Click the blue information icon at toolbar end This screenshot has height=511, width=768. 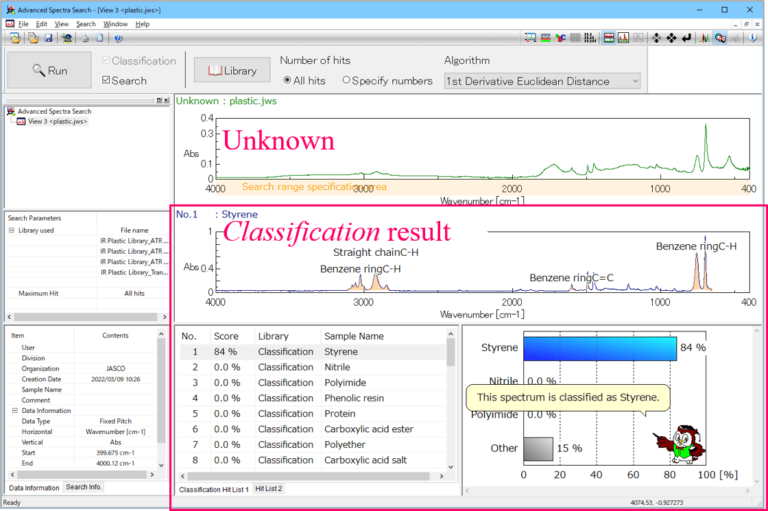click(753, 38)
